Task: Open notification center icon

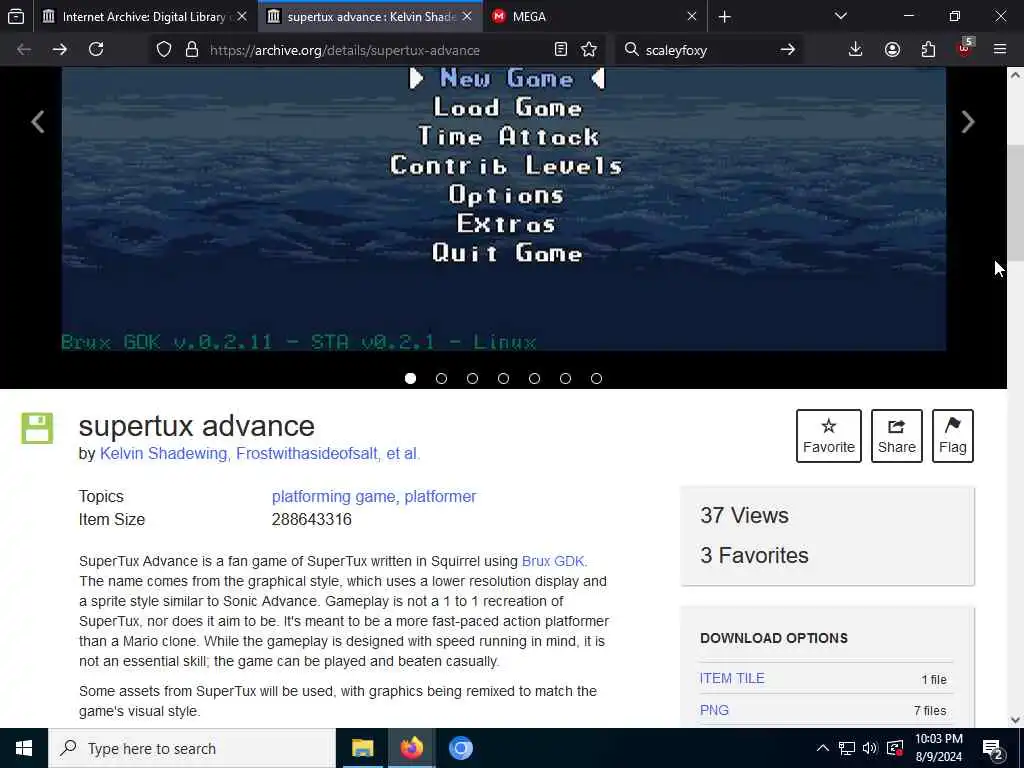Action: [993, 748]
